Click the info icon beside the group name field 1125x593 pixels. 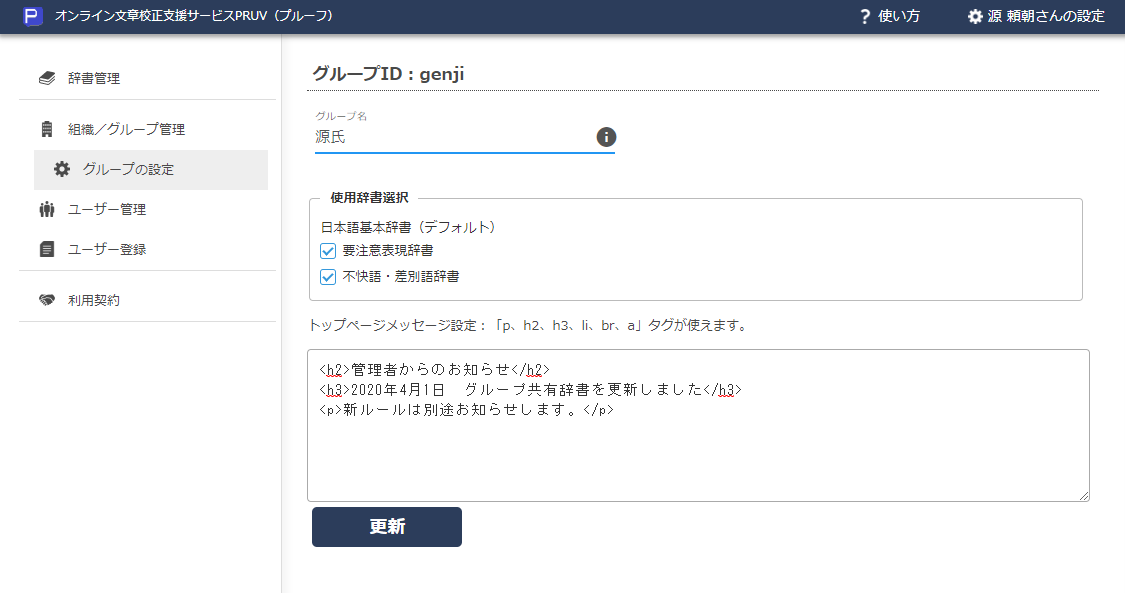coord(606,137)
